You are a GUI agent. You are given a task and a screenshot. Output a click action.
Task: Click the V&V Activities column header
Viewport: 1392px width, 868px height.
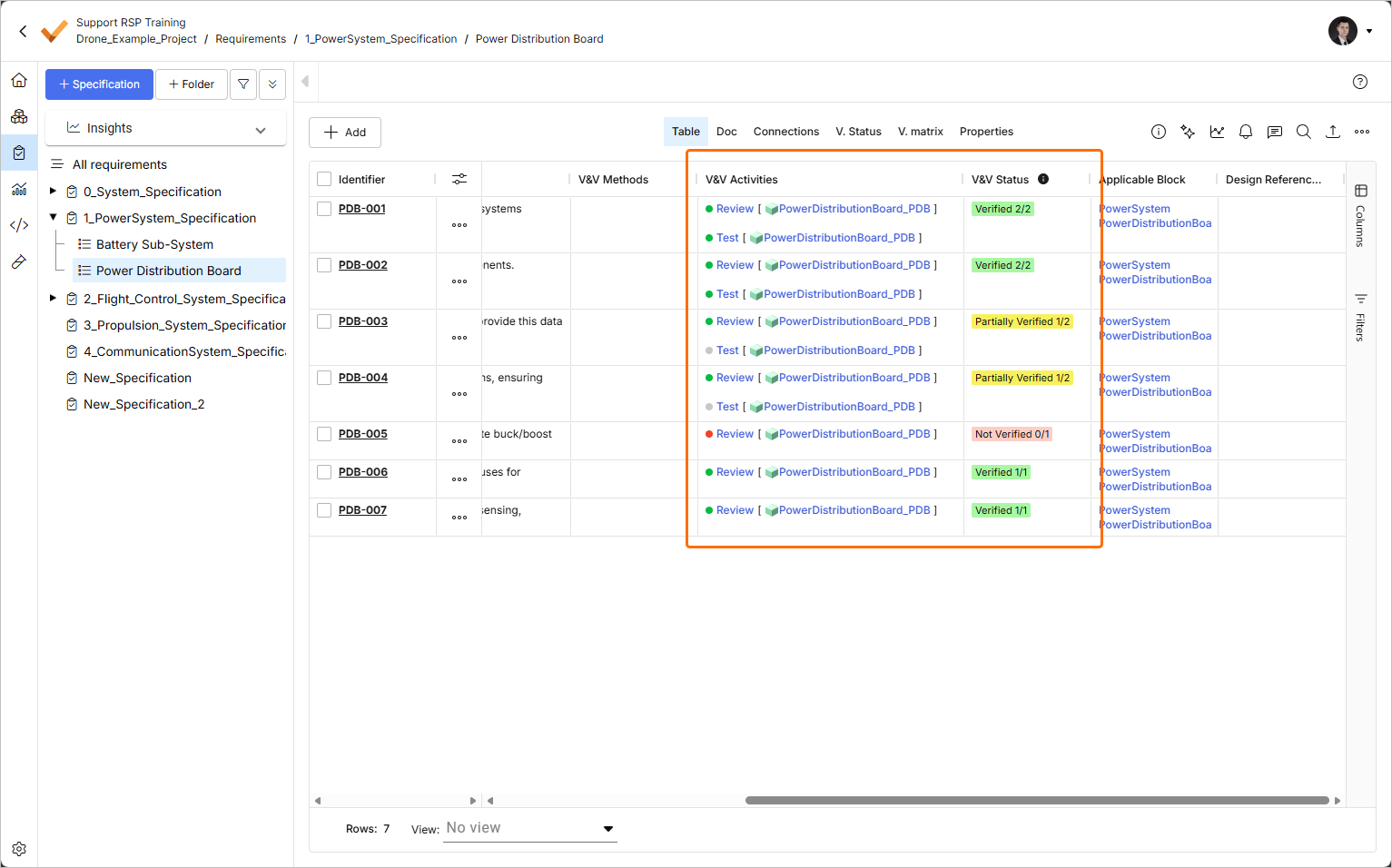coord(742,180)
